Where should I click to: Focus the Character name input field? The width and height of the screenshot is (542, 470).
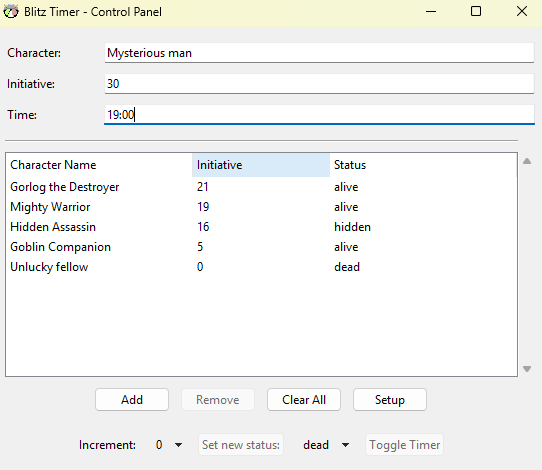[319, 53]
